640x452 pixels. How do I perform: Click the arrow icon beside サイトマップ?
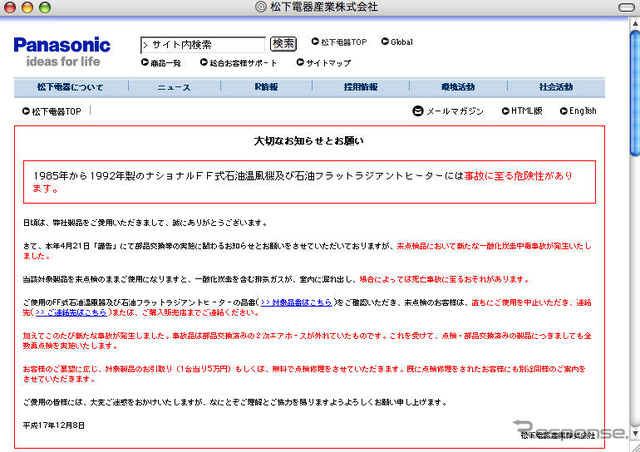click(x=299, y=63)
